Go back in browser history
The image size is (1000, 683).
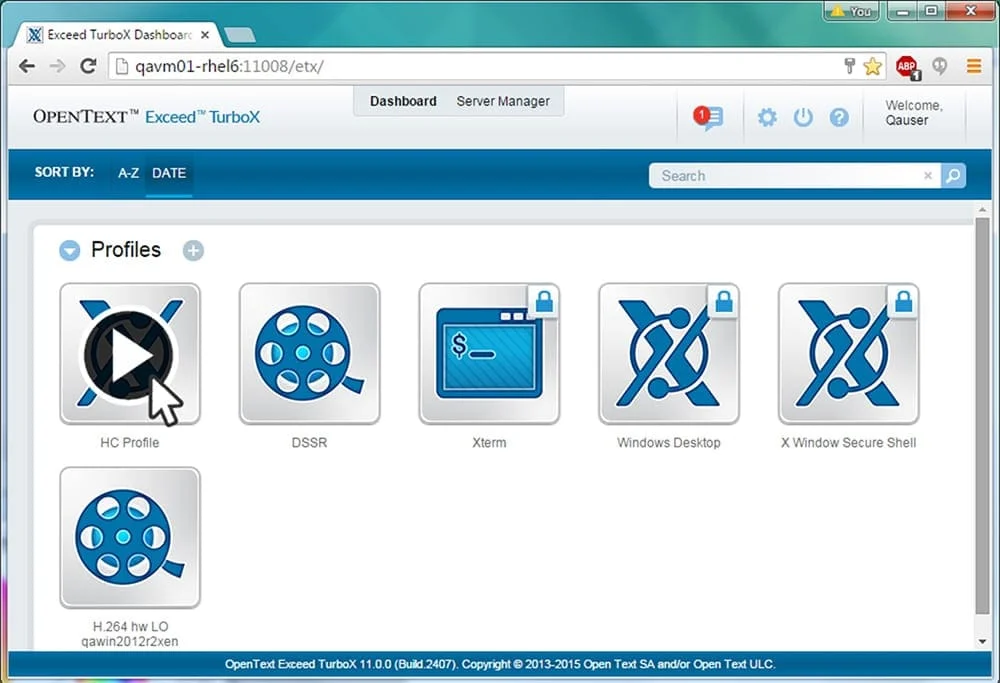27,66
